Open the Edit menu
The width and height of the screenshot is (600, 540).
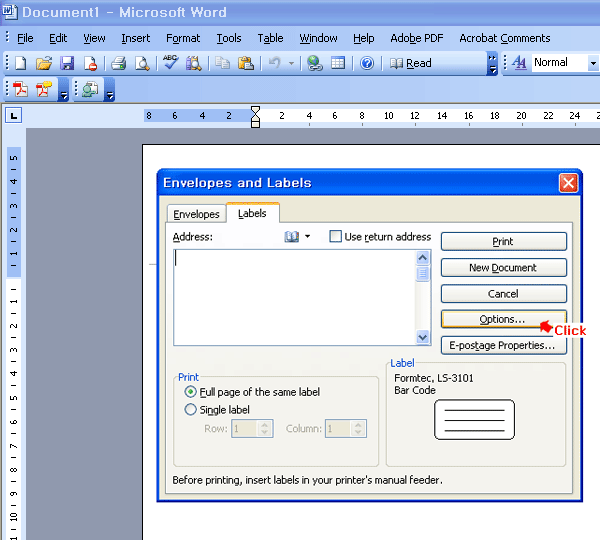58,38
